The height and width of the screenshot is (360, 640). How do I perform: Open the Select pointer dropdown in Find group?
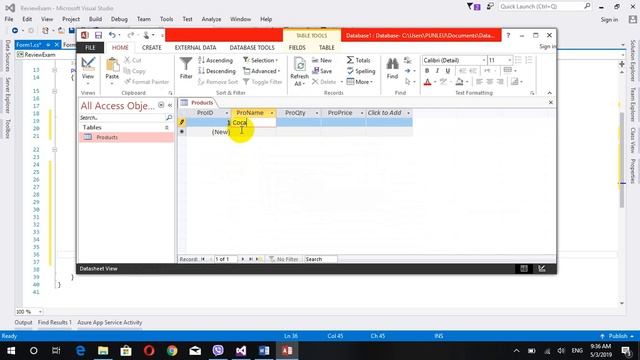click(x=410, y=82)
